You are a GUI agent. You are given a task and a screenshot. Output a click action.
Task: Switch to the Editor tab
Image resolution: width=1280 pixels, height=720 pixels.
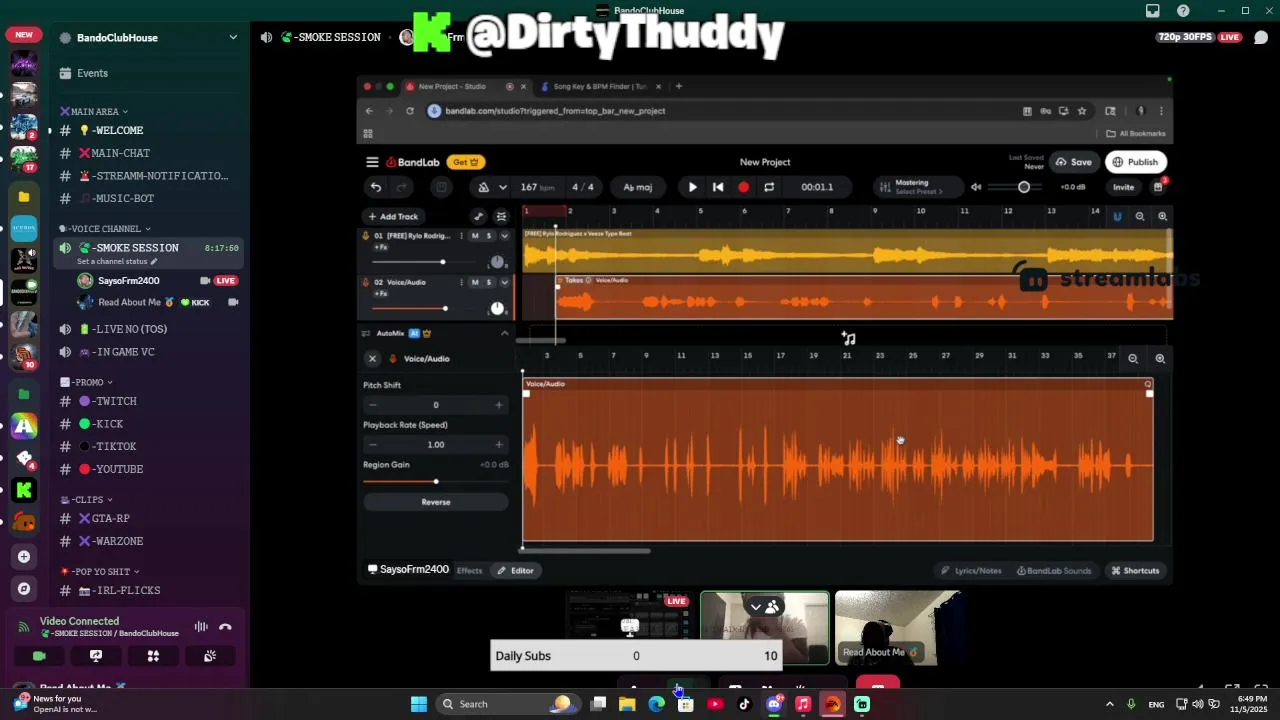coord(516,570)
